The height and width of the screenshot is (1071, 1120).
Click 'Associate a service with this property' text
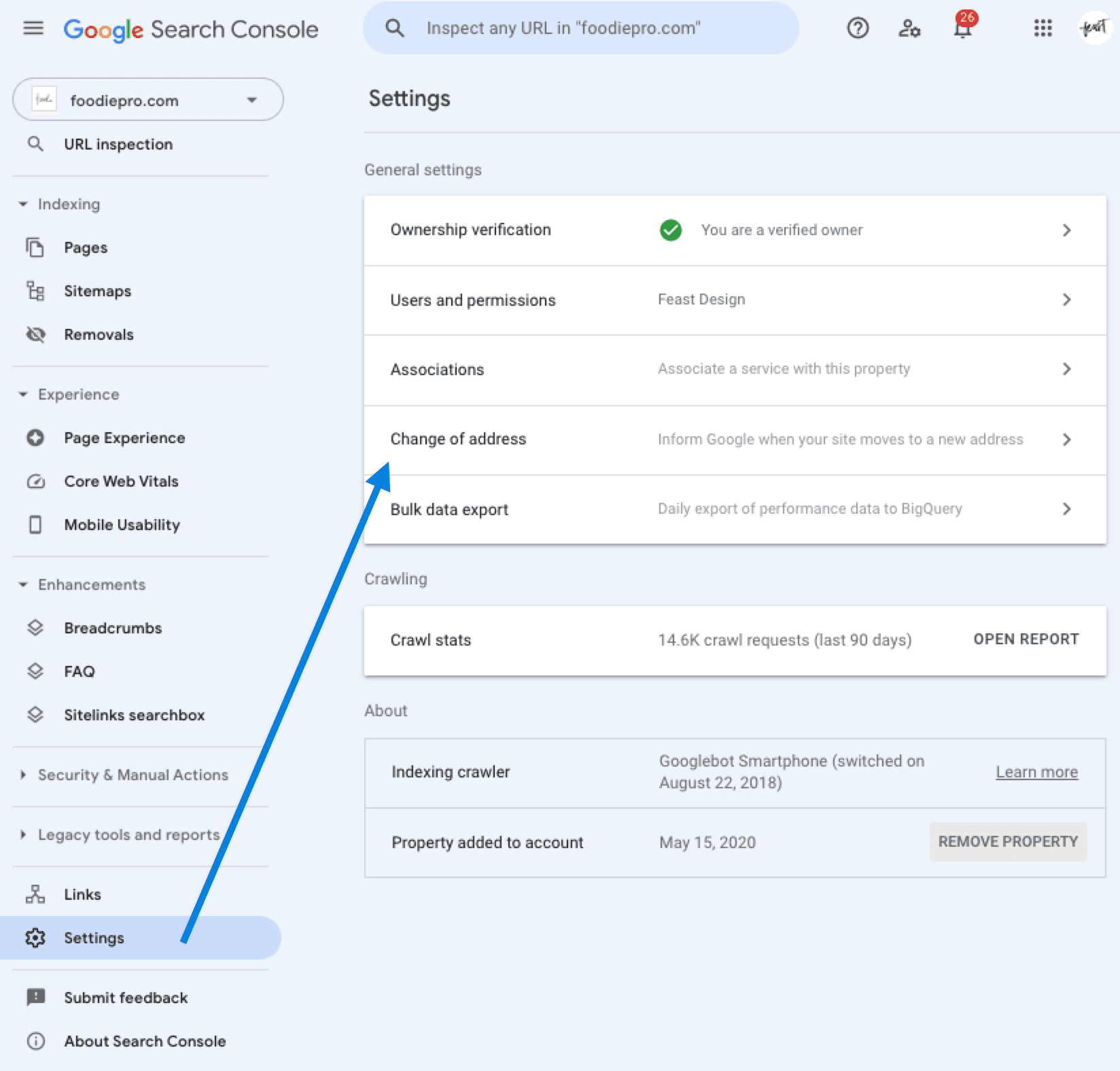[784, 368]
